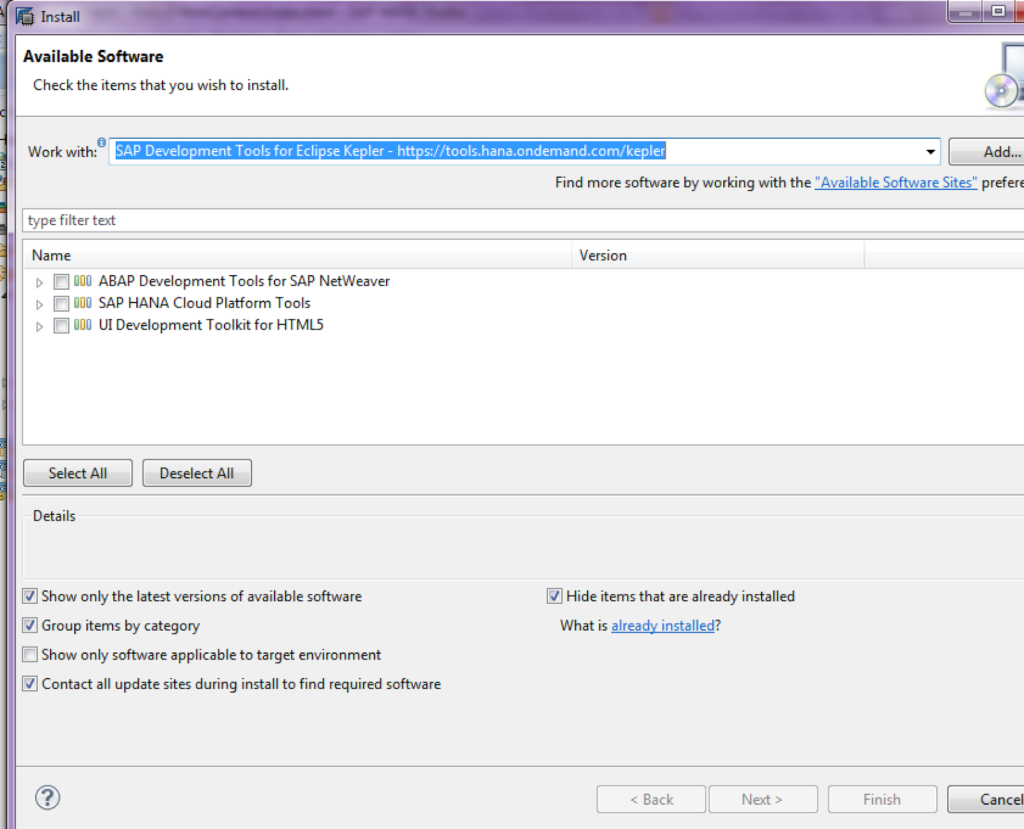Click the Version column header
This screenshot has height=829, width=1024.
(x=718, y=255)
